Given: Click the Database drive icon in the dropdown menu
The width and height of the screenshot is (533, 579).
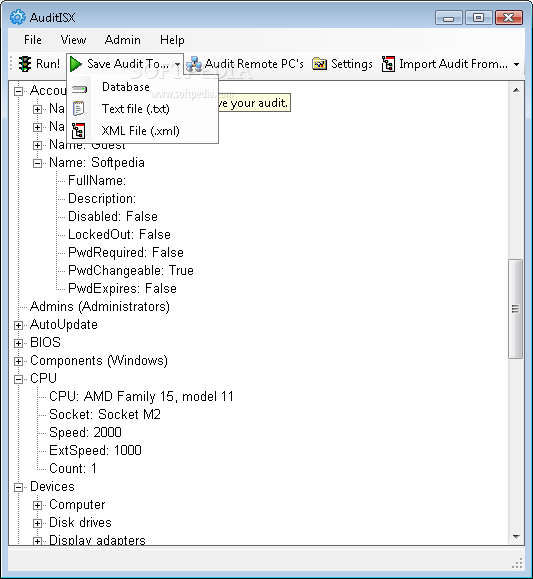Looking at the screenshot, I should point(79,89).
